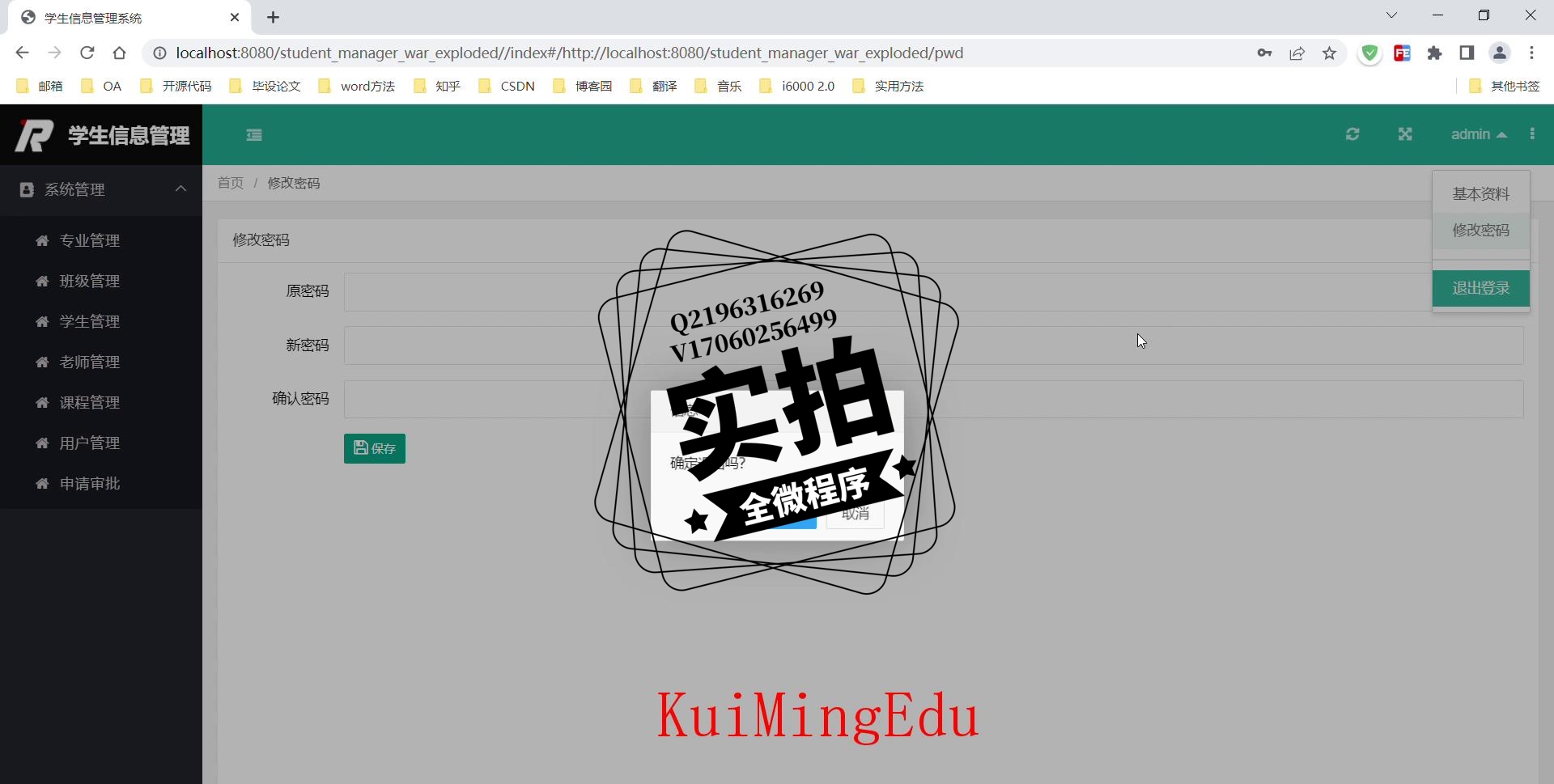Open the extensions puzzle icon
The image size is (1554, 784).
tap(1435, 53)
